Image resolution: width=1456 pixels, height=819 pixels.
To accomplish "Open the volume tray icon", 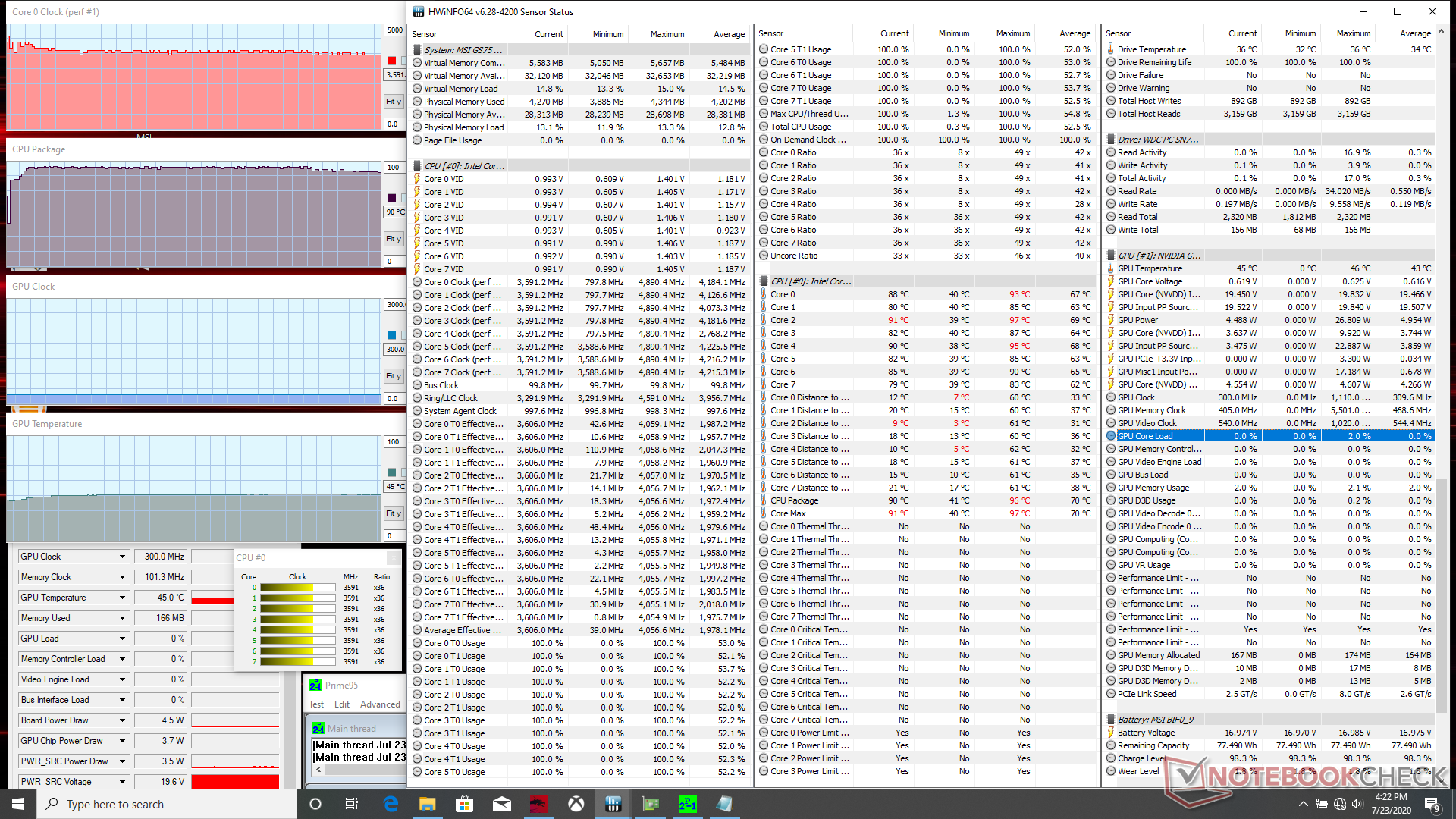I will 1357,804.
